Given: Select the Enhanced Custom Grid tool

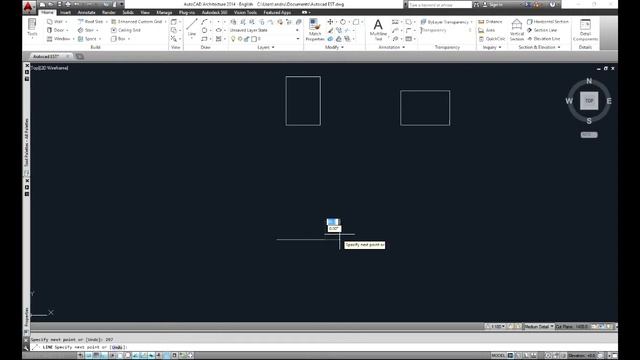Looking at the screenshot, I should click(x=137, y=22).
